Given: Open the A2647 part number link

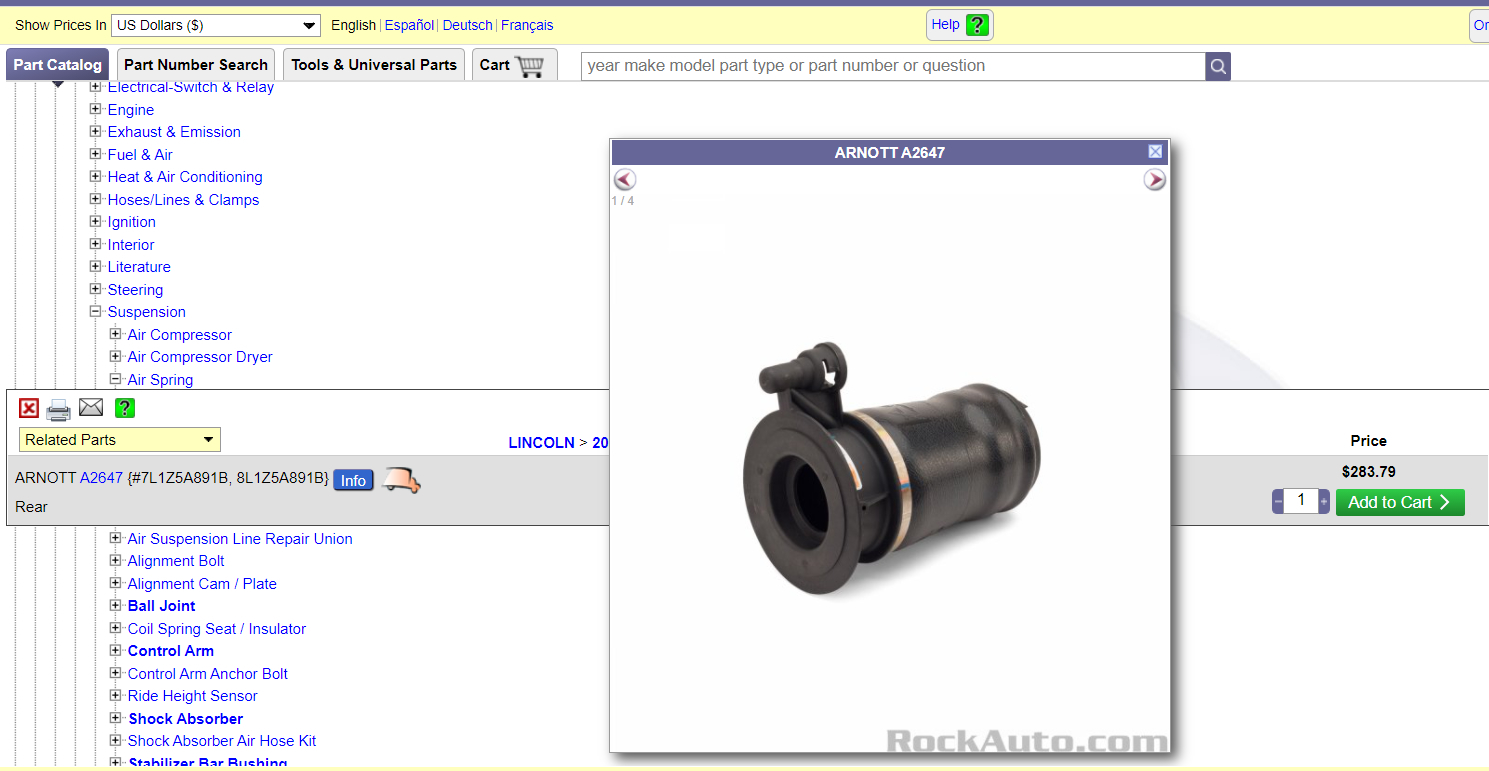Looking at the screenshot, I should (101, 478).
